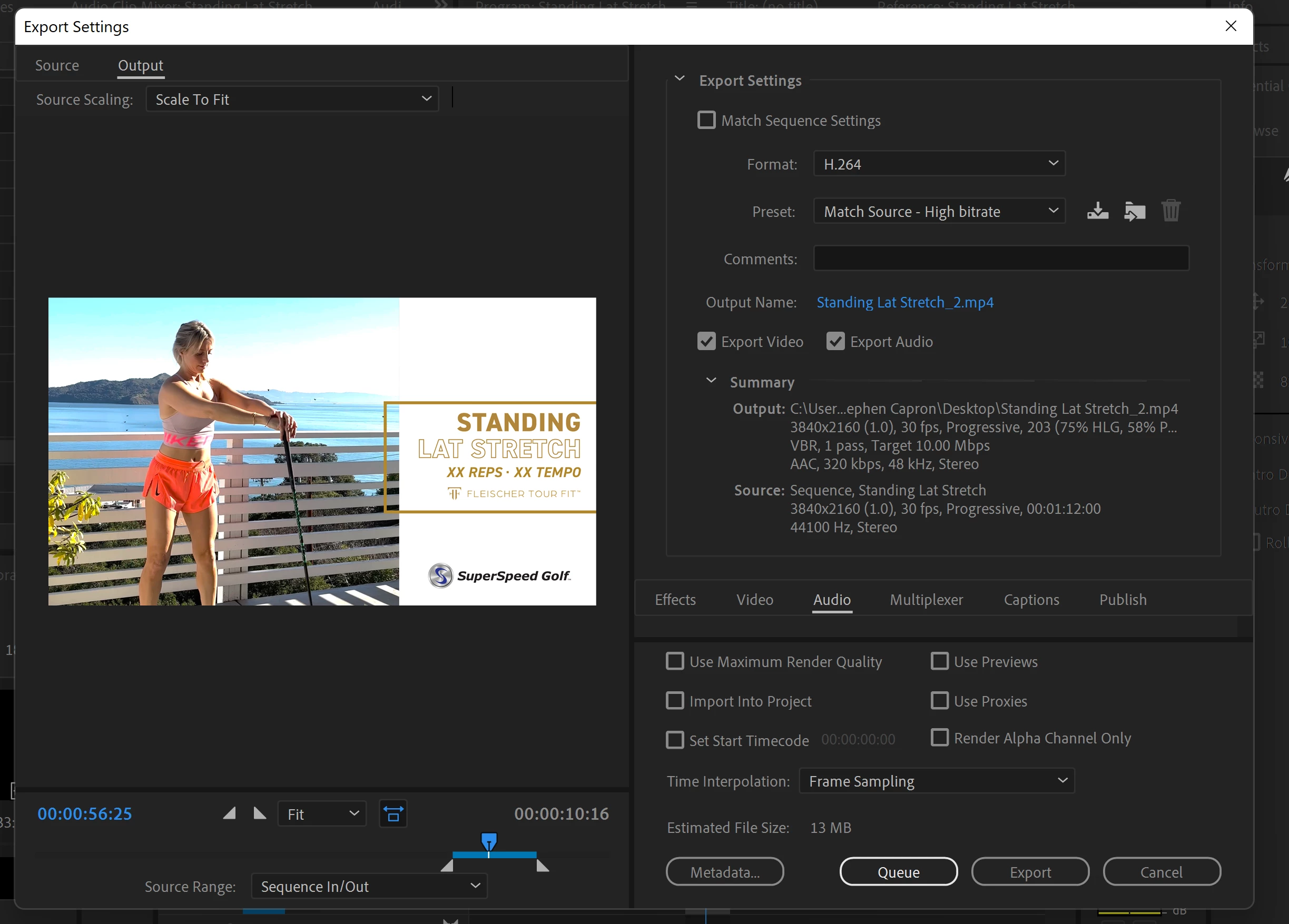Viewport: 1289px width, 924px height.
Task: Click inside the Comments text field
Action: [1001, 259]
